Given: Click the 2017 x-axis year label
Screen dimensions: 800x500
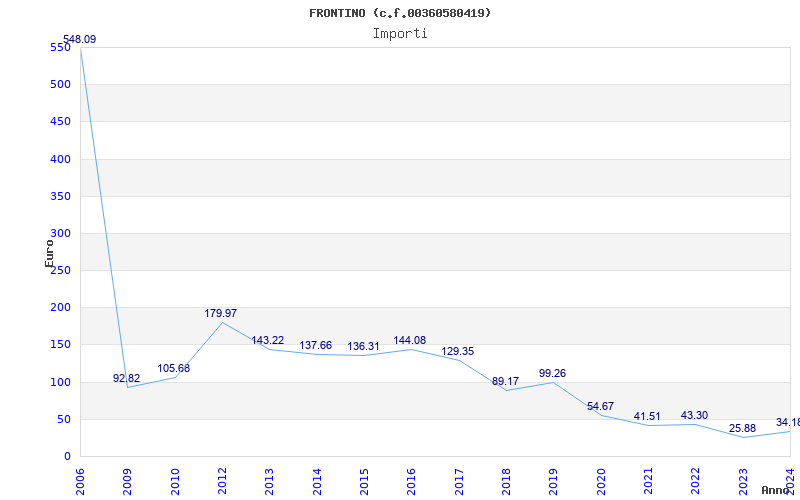Looking at the screenshot, I should pos(459,482).
